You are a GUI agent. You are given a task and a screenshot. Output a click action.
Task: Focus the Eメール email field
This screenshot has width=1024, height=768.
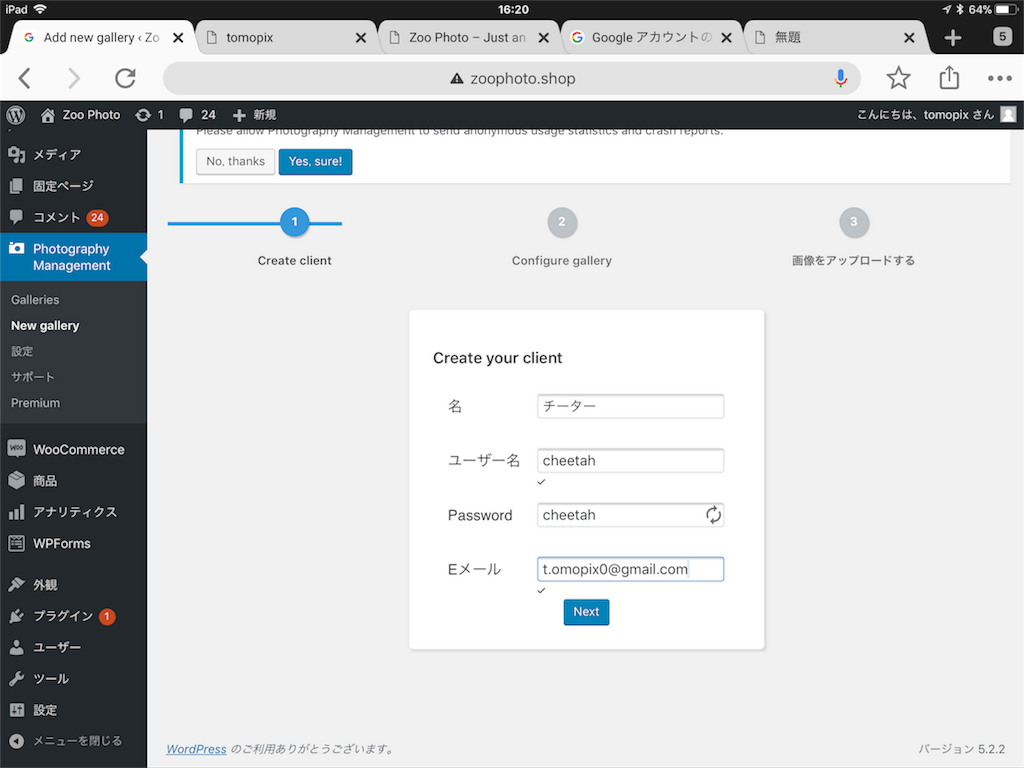click(630, 569)
